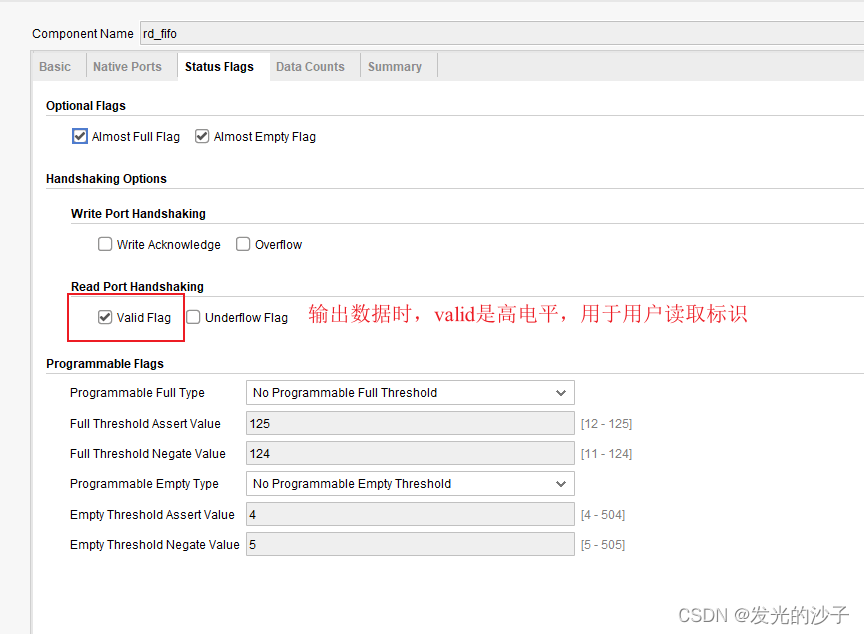Enable the Overflow flag
Viewport: 864px width, 634px height.
242,244
